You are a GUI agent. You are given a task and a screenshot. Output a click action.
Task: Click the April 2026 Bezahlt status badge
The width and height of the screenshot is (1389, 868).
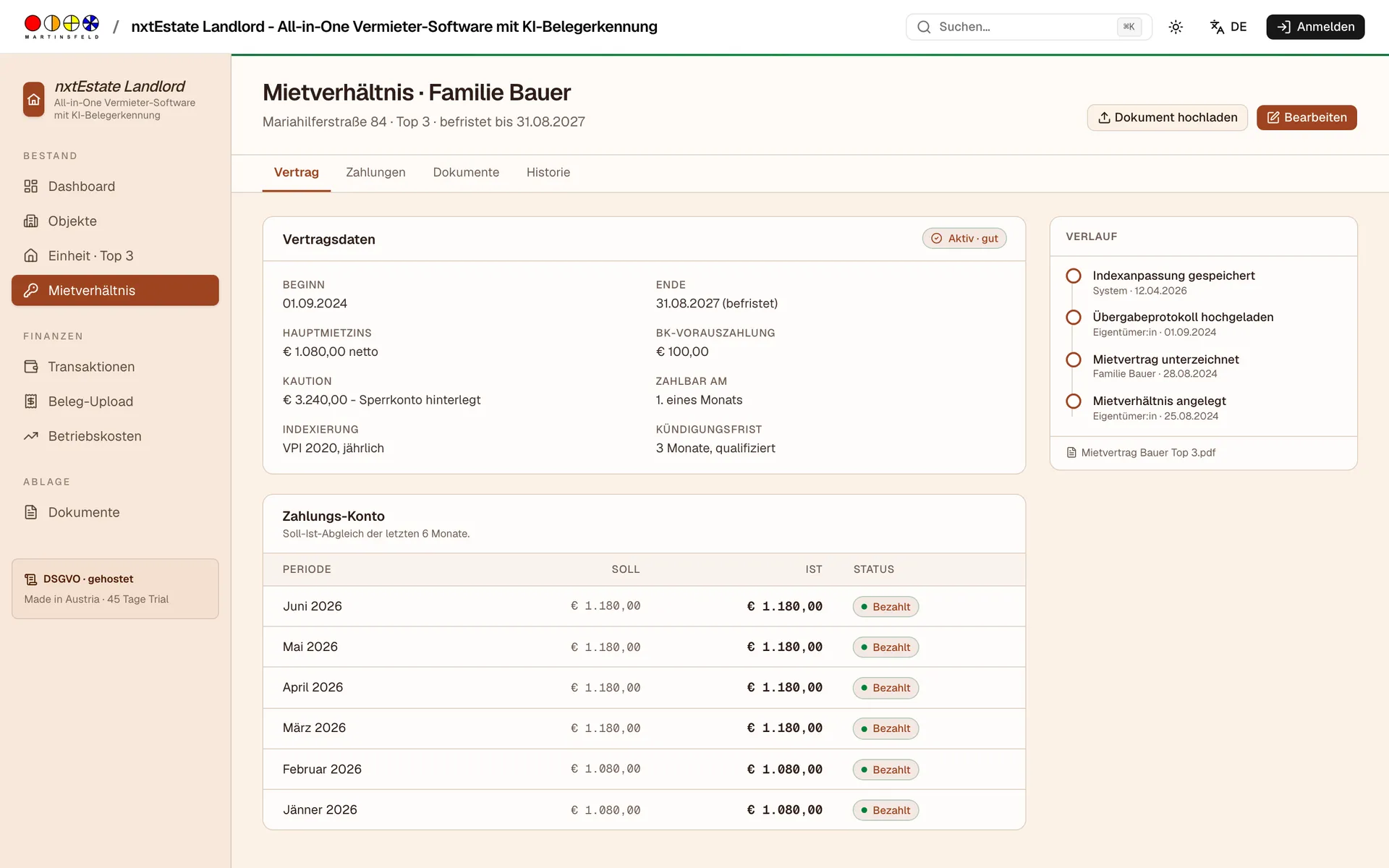[x=885, y=688]
